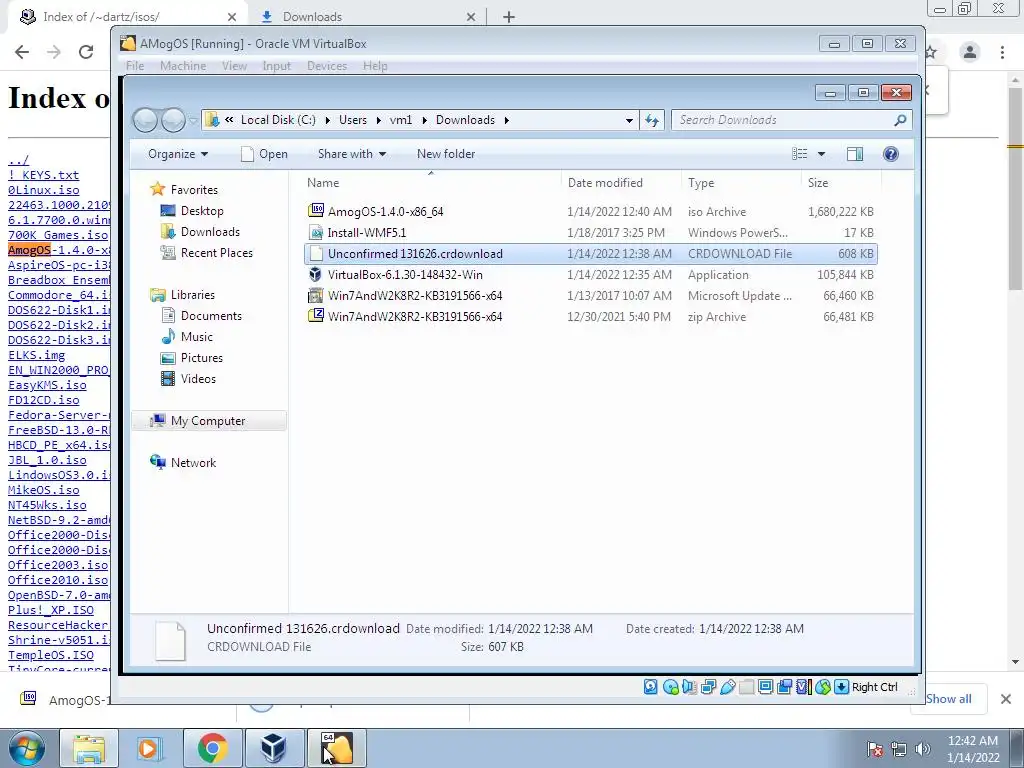1024x768 pixels.
Task: Open Windows Explorer taskbar icon
Action: point(89,748)
